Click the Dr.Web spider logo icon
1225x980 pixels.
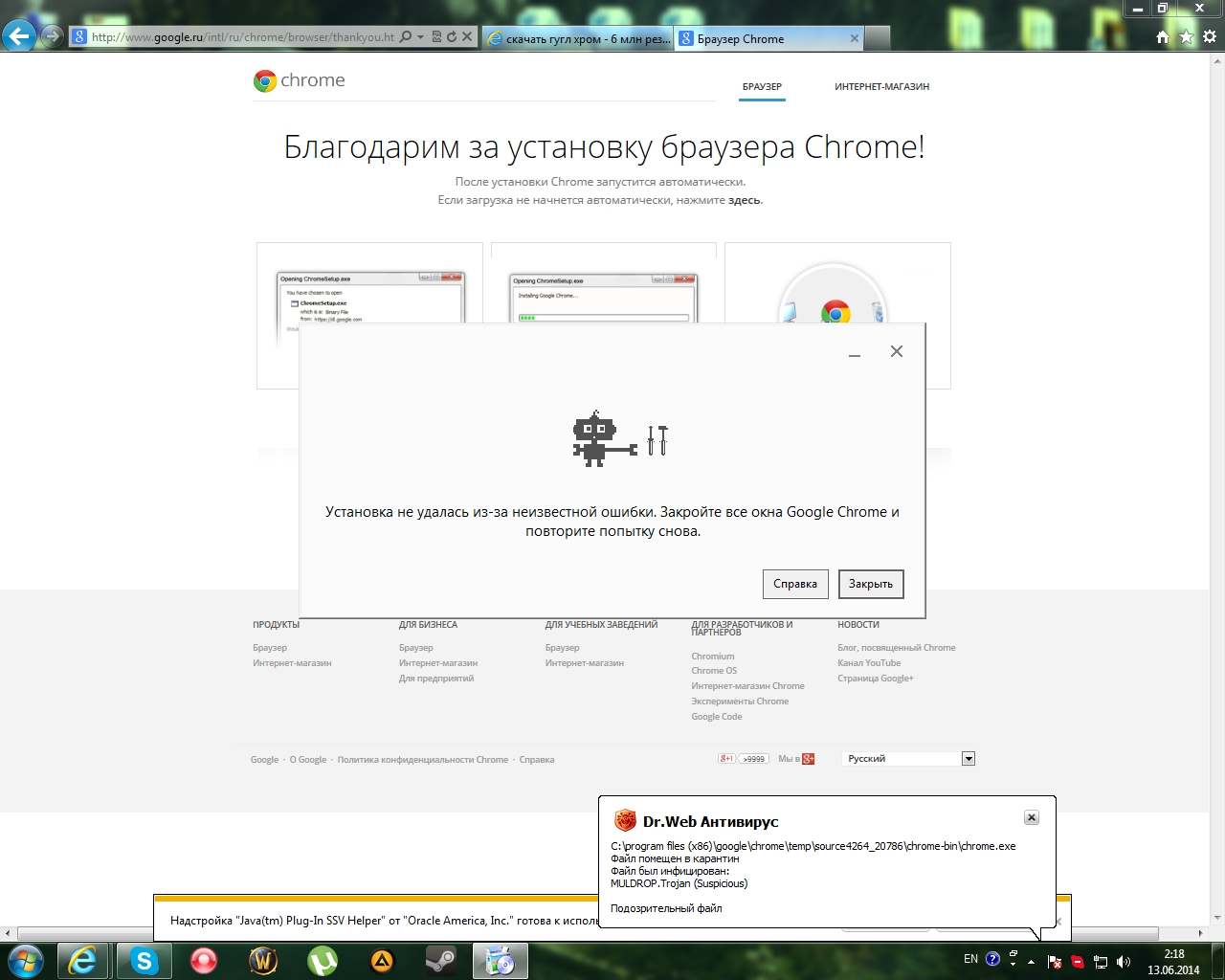(625, 820)
